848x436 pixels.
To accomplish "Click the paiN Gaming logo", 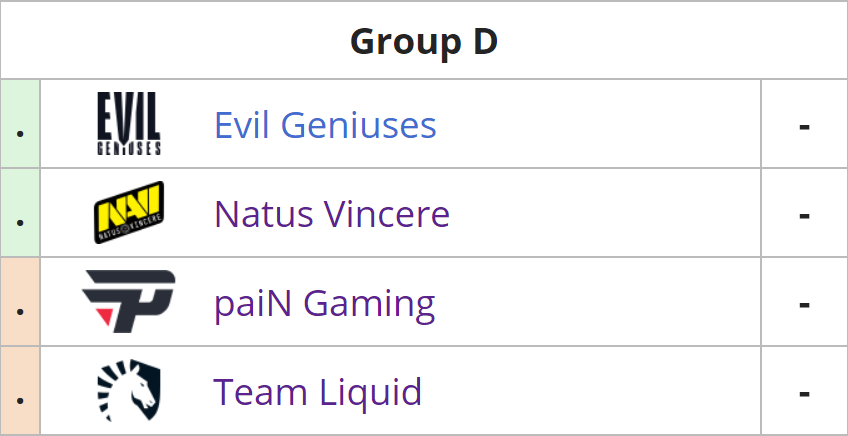I will (129, 301).
